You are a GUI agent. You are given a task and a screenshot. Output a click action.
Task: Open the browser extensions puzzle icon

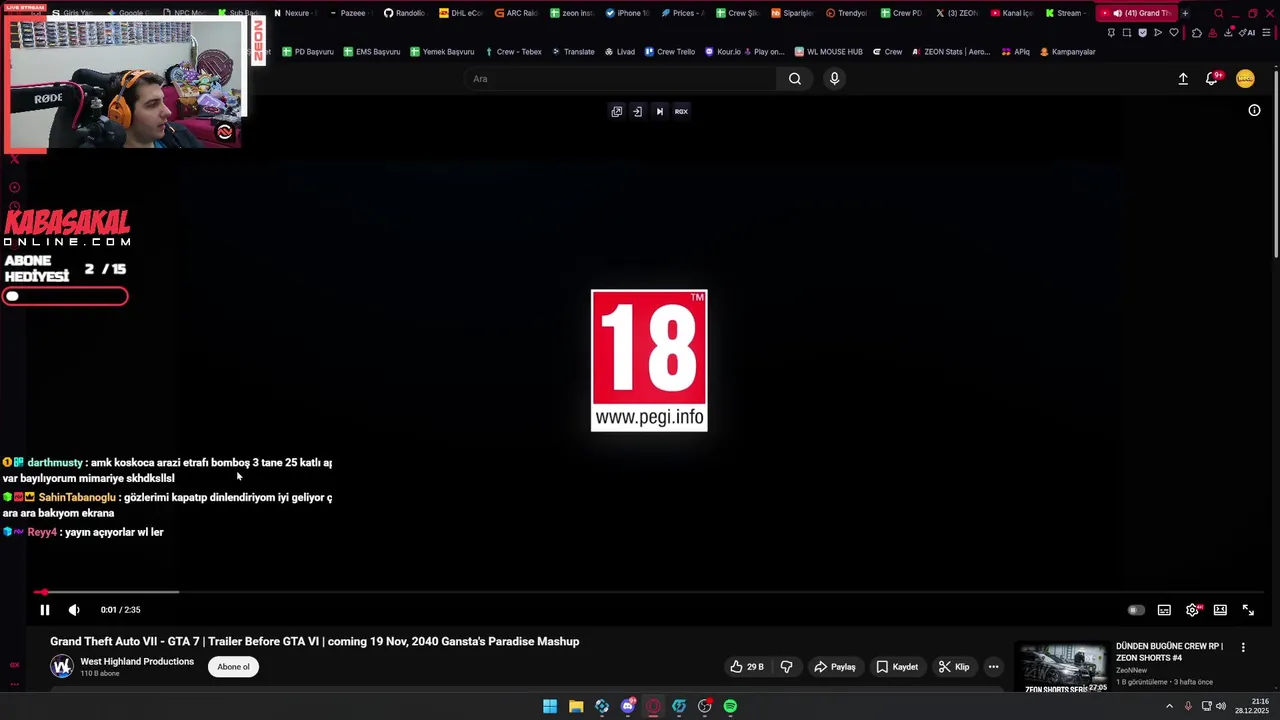(1197, 32)
